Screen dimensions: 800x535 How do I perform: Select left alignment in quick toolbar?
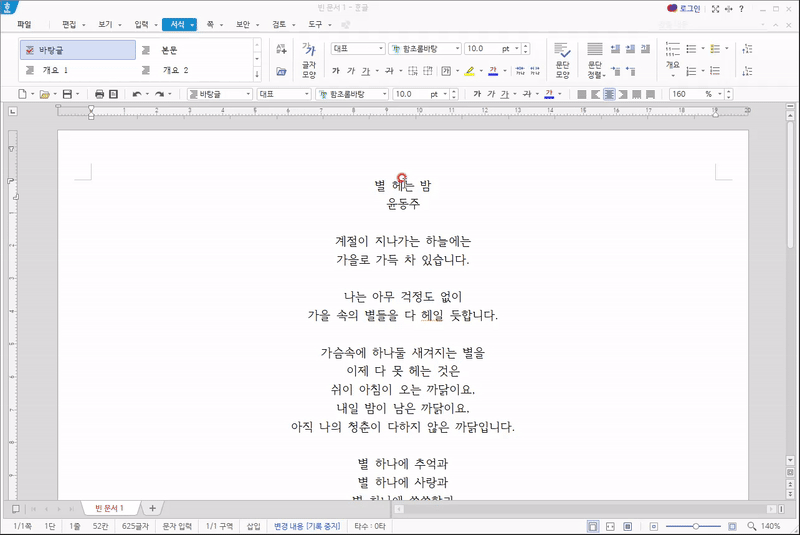[x=595, y=94]
